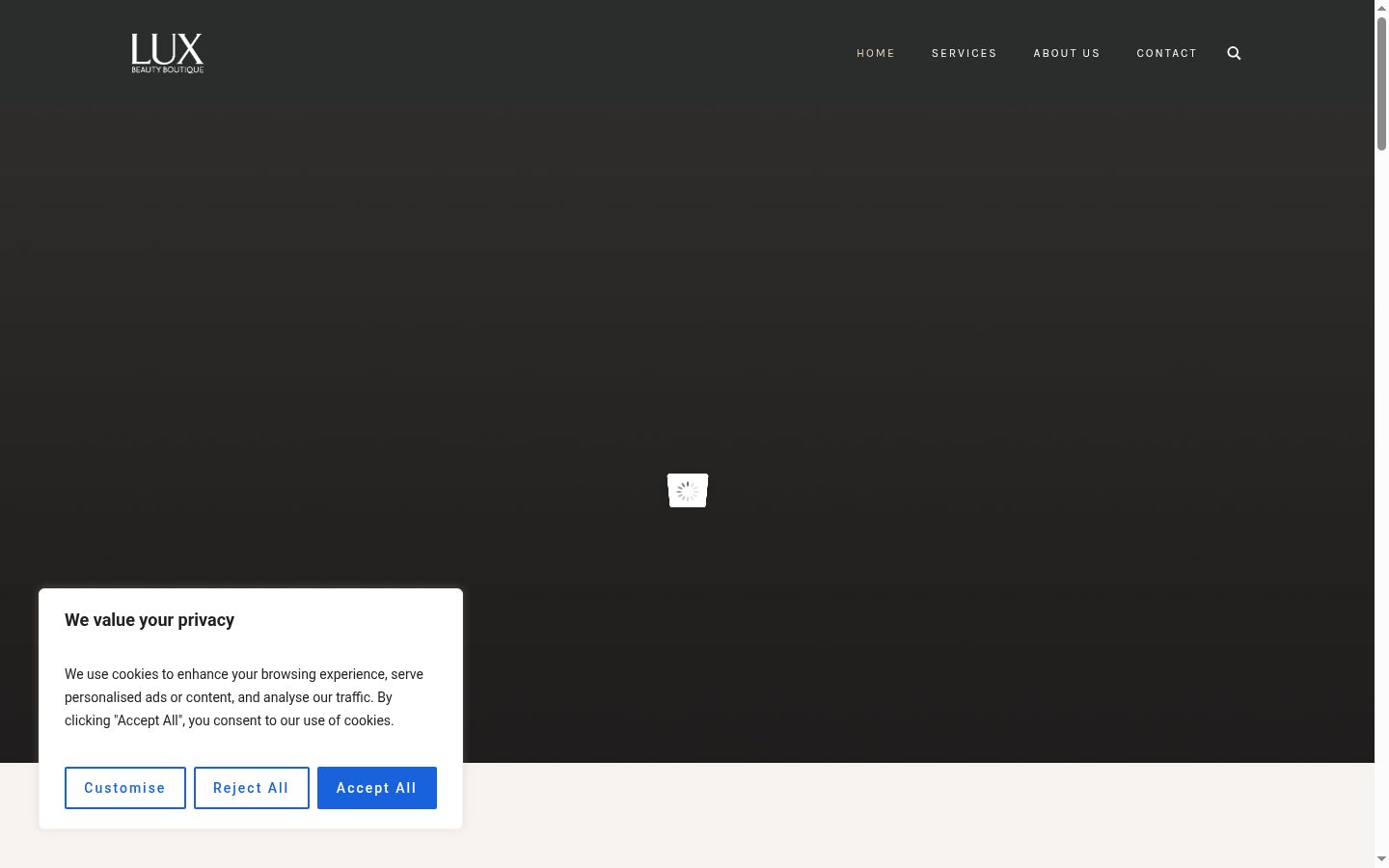Accept all cookies
1389x868 pixels.
point(377,788)
